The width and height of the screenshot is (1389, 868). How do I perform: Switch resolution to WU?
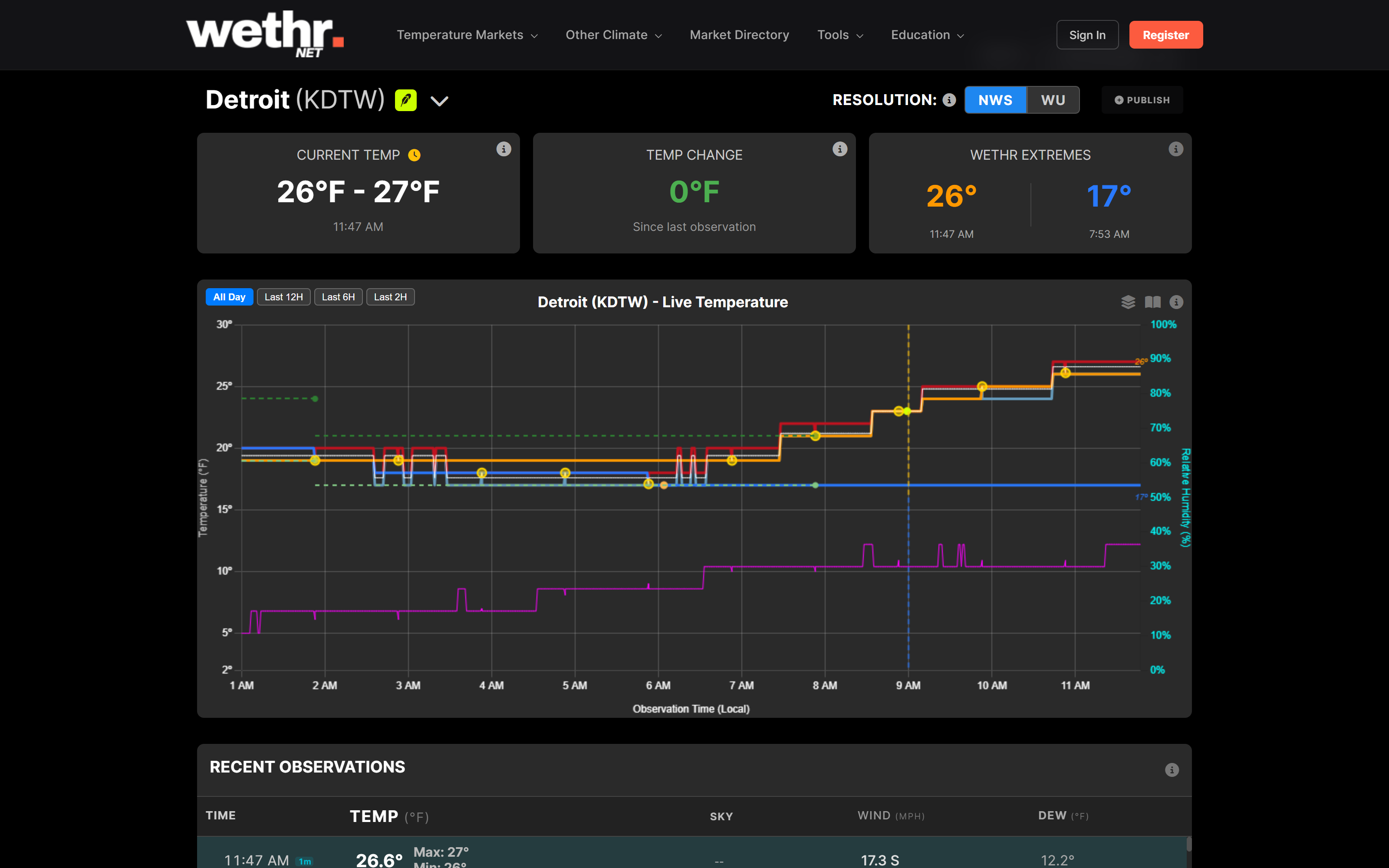click(x=1052, y=99)
